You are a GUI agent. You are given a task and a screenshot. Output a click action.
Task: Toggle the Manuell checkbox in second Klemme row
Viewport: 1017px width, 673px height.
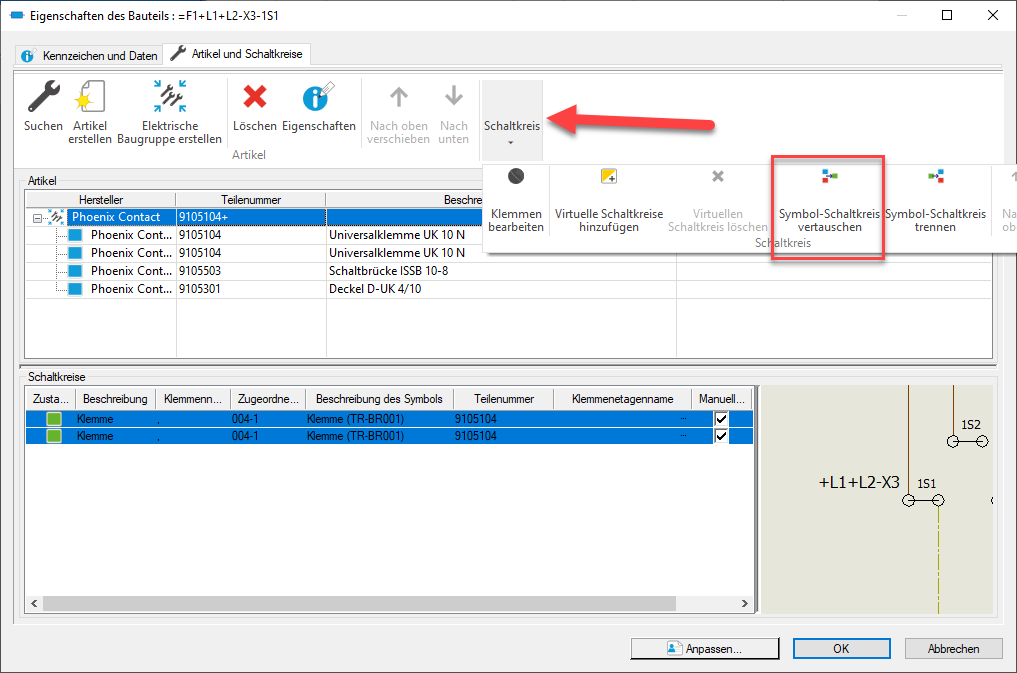tap(721, 436)
